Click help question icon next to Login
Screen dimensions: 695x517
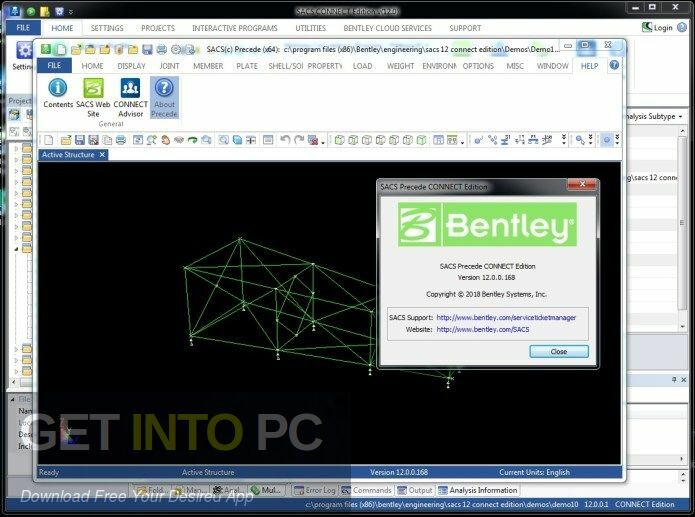[x=682, y=27]
